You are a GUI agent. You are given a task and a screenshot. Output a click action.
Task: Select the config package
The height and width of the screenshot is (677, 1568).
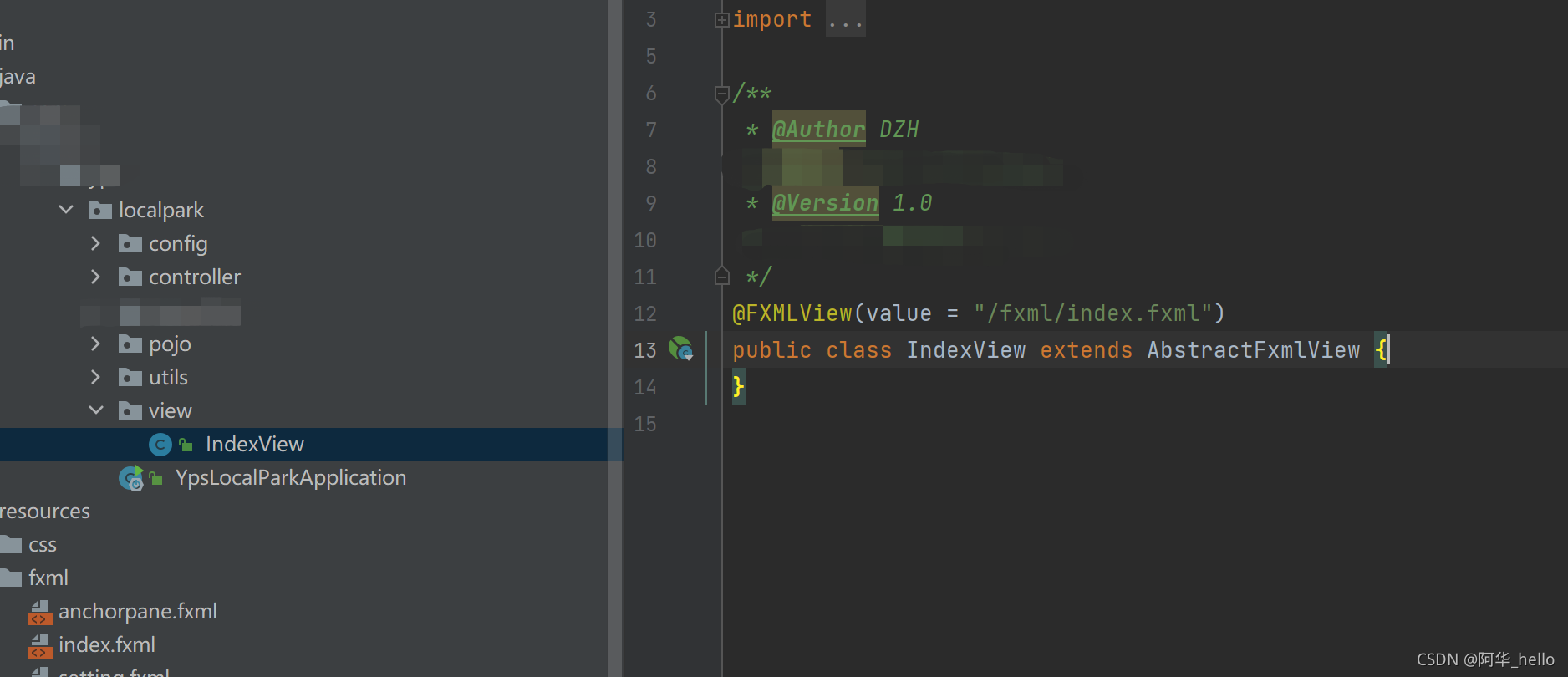click(x=178, y=243)
